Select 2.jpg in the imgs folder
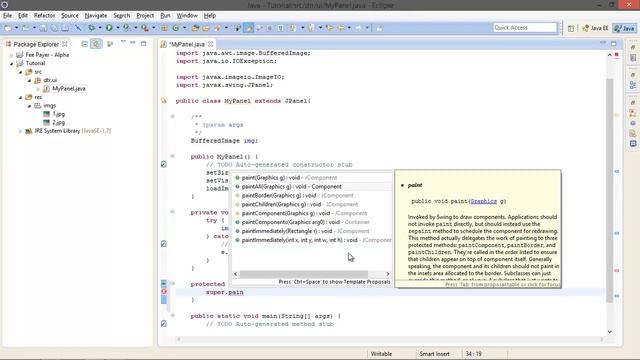 58,122
